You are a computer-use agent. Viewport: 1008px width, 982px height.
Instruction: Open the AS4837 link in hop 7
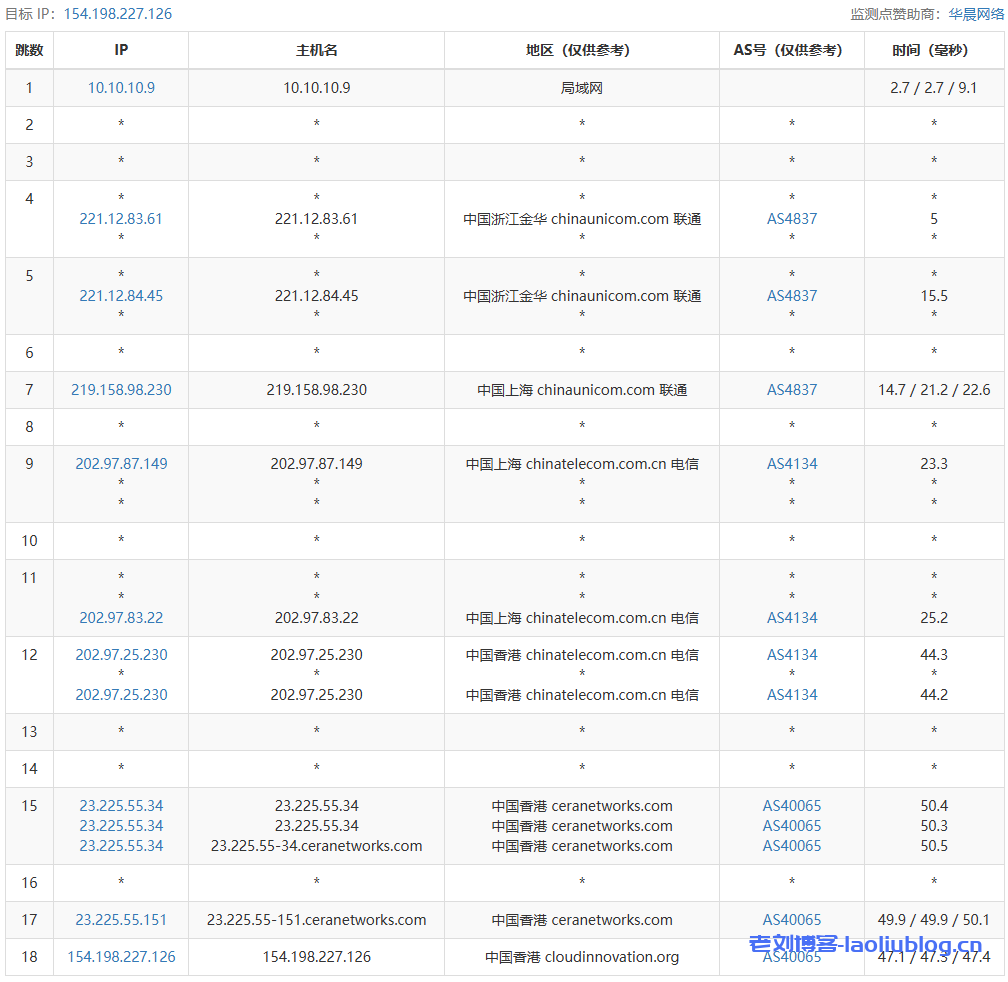pos(792,390)
